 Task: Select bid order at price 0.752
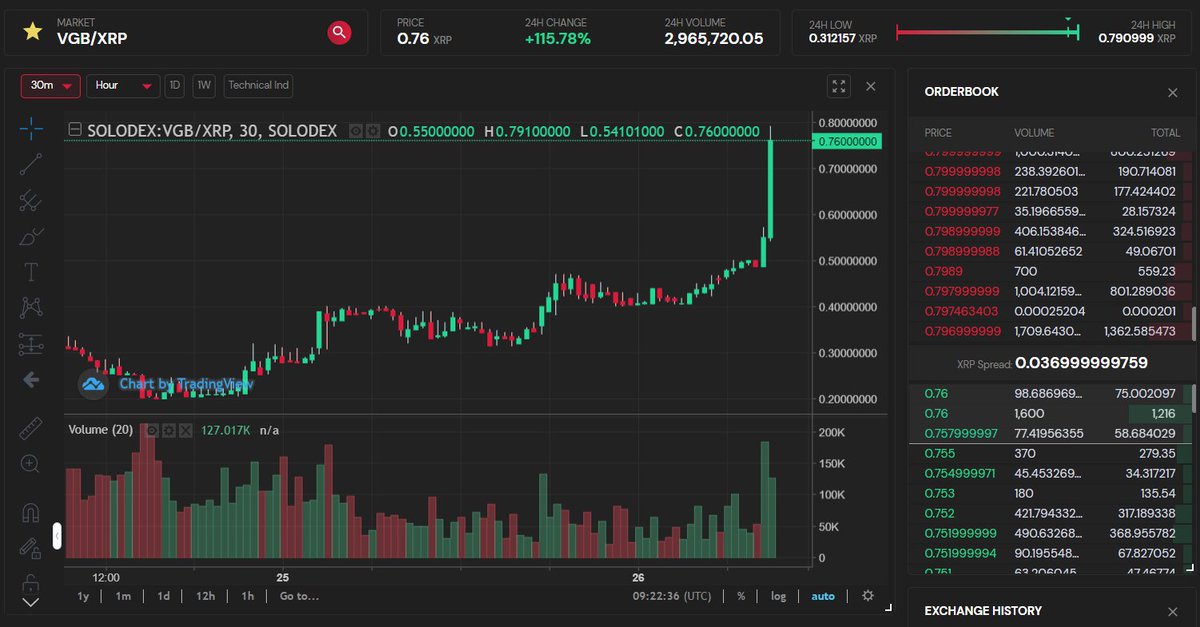click(x=1048, y=513)
